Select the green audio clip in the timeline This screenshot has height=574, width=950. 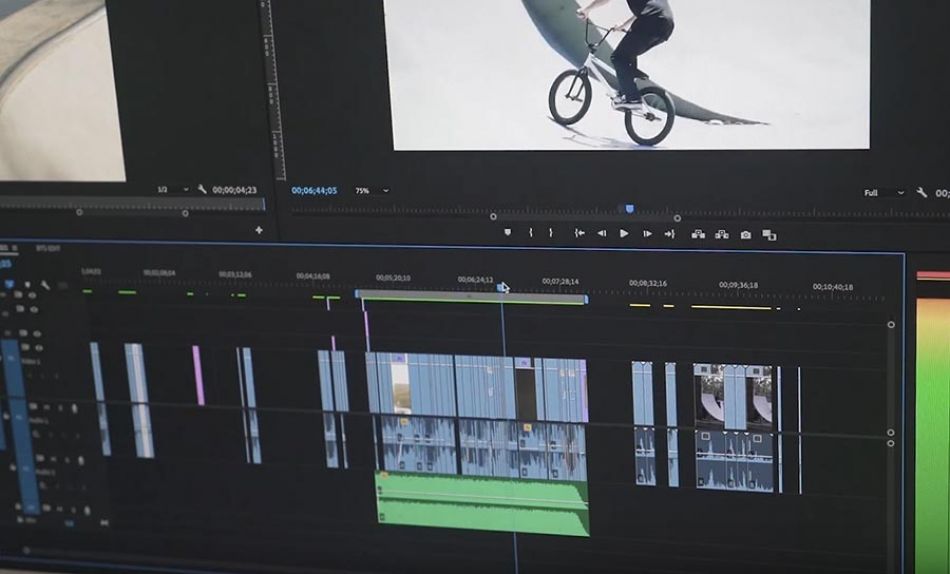click(483, 503)
